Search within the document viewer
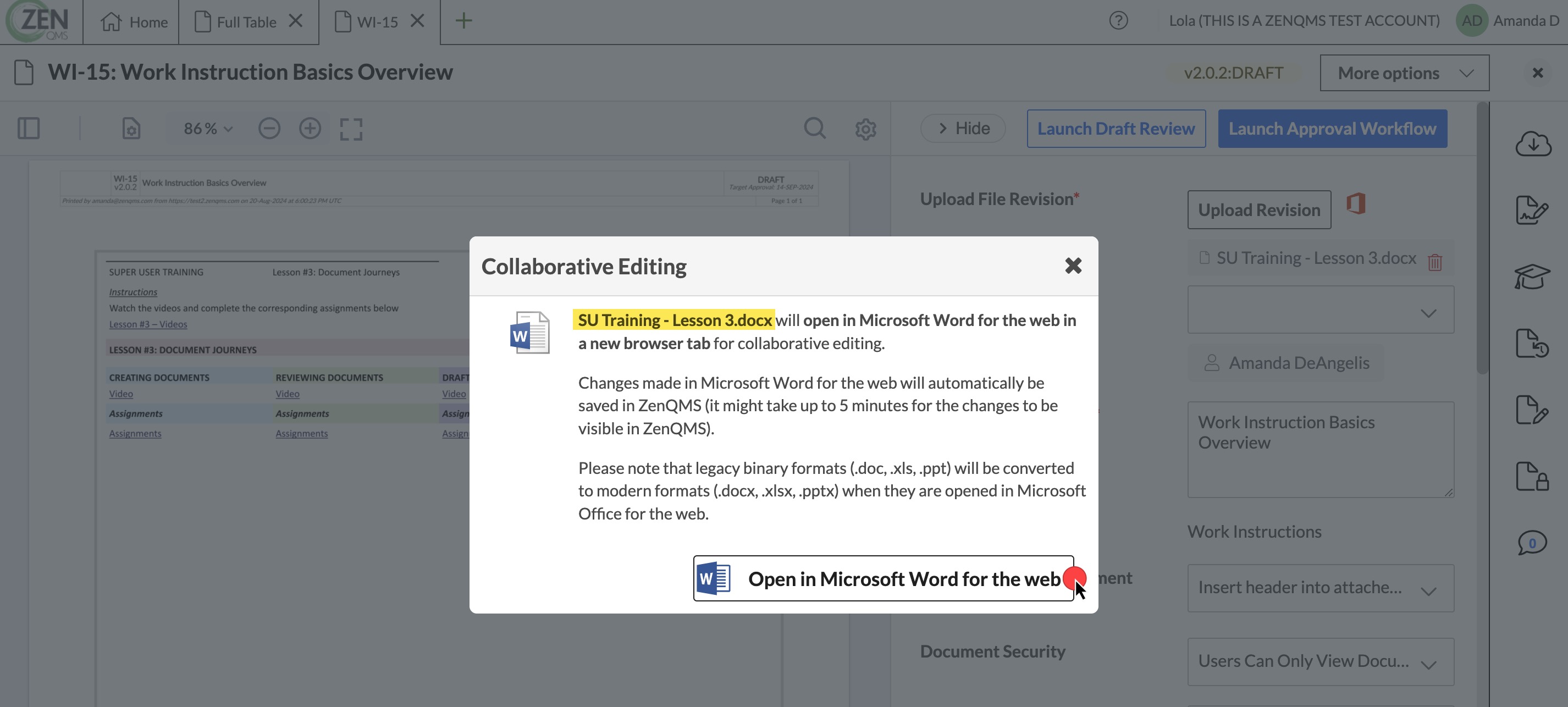Viewport: 1568px width, 707px height. [x=814, y=129]
